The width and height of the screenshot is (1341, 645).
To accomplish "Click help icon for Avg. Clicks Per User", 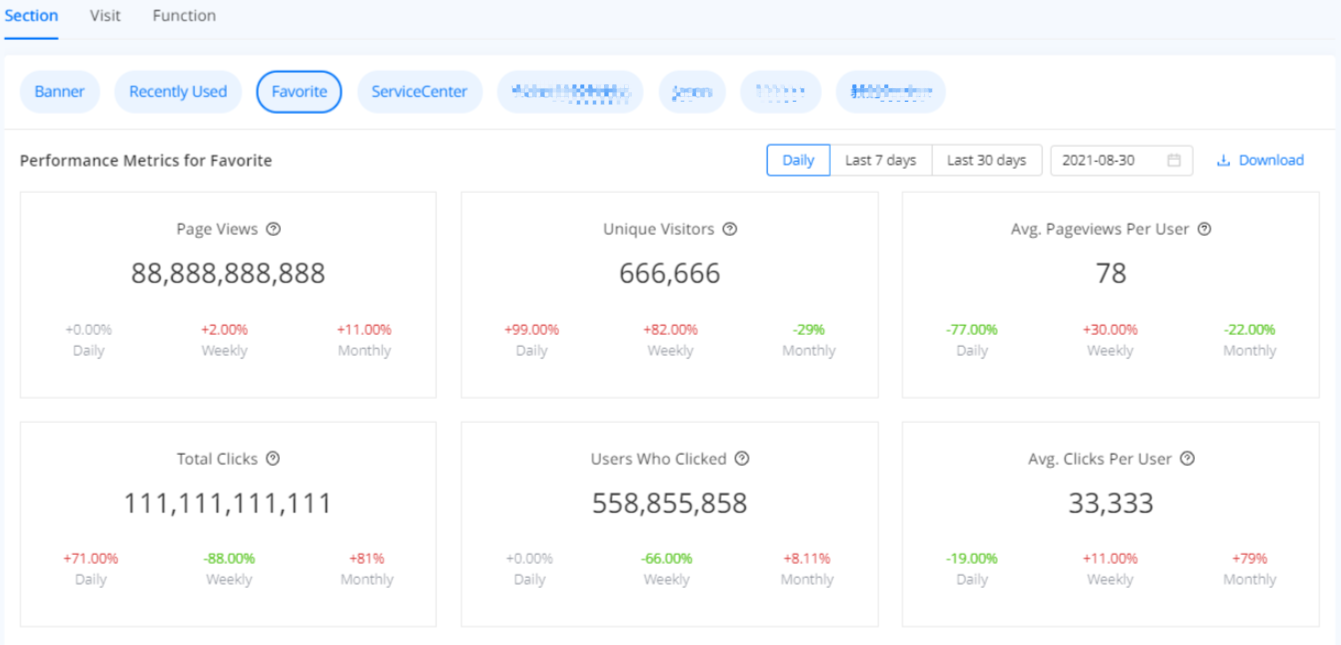I will pos(1187,459).
